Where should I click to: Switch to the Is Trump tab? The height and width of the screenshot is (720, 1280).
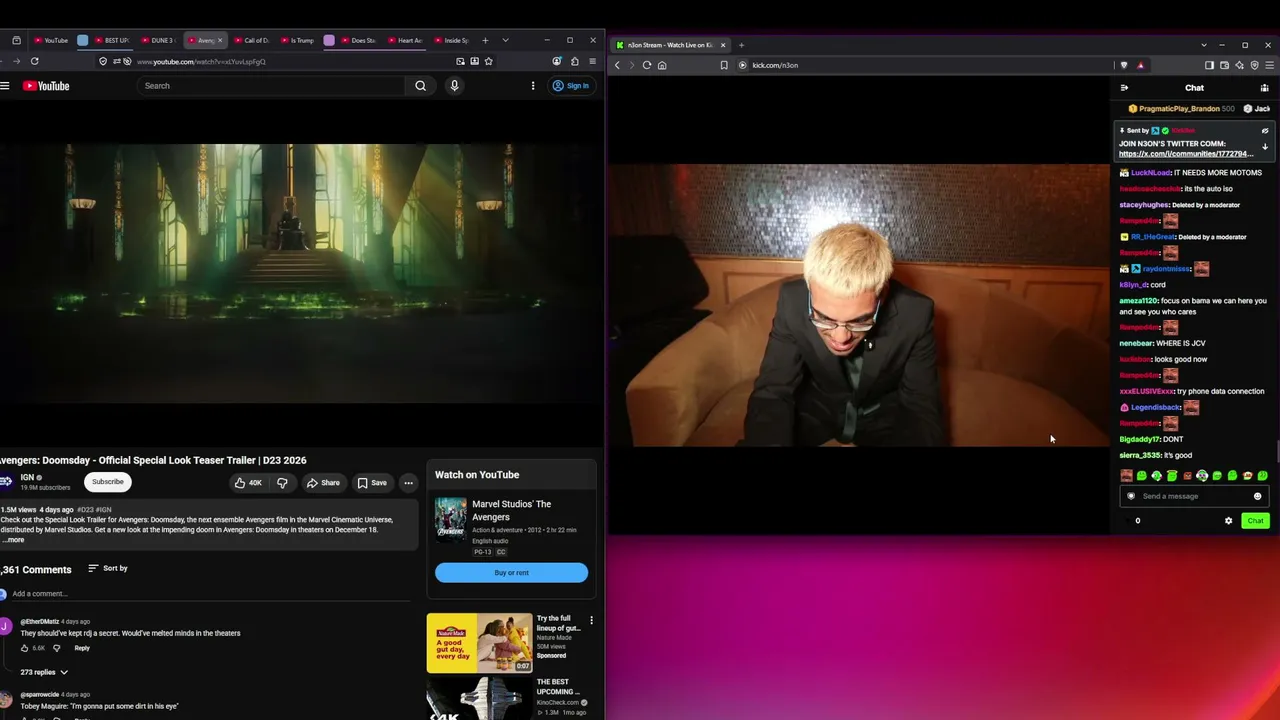pyautogui.click(x=297, y=40)
